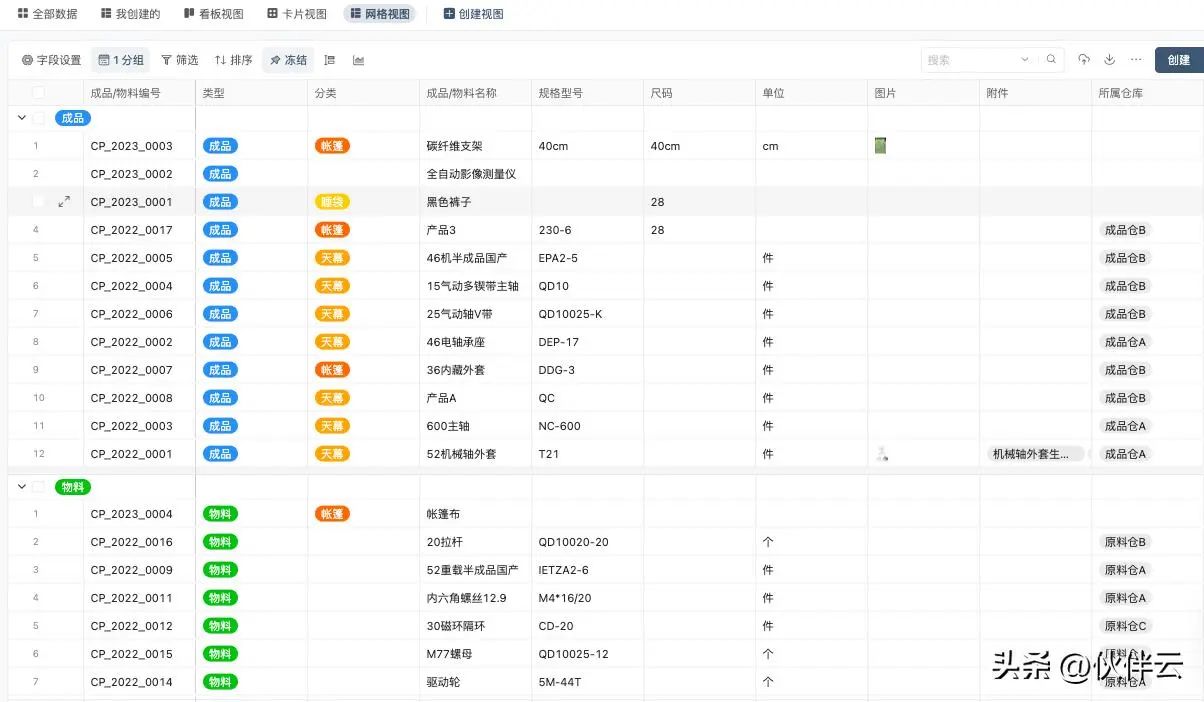Click the 创建 button
The height and width of the screenshot is (702, 1204).
[x=1178, y=60]
